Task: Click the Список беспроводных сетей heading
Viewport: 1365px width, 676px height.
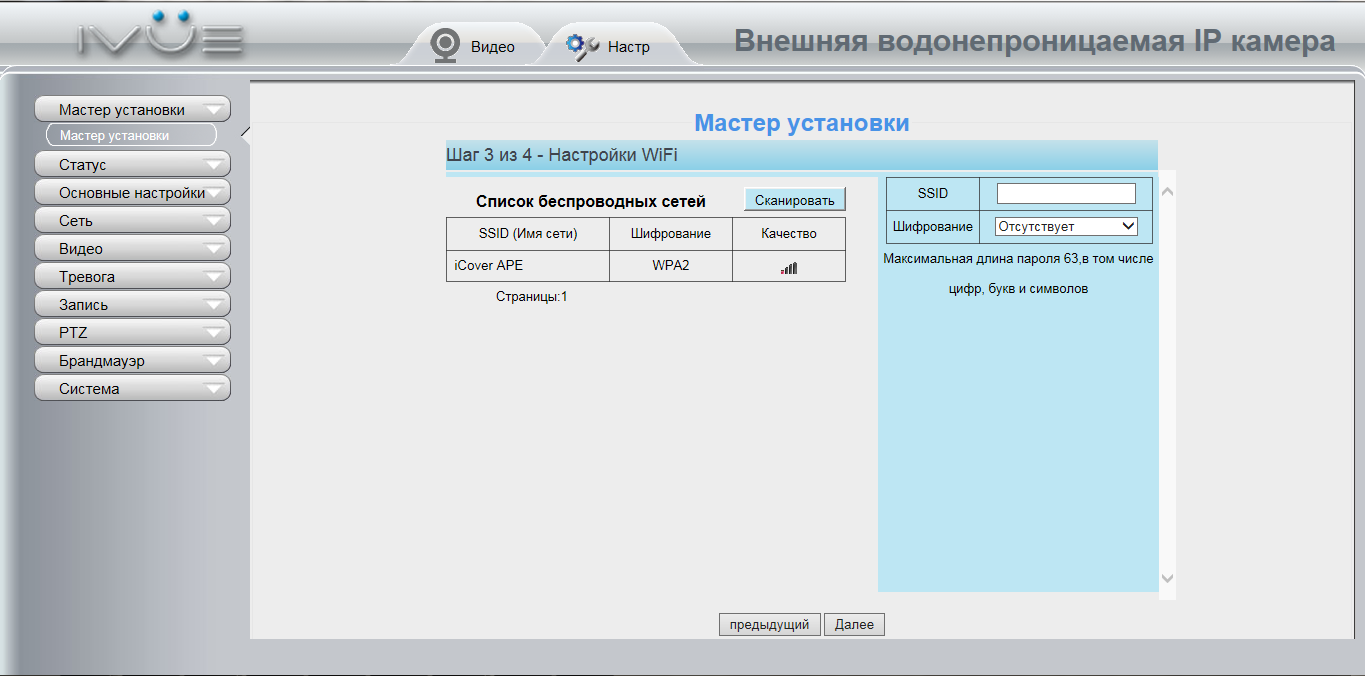Action: point(591,202)
